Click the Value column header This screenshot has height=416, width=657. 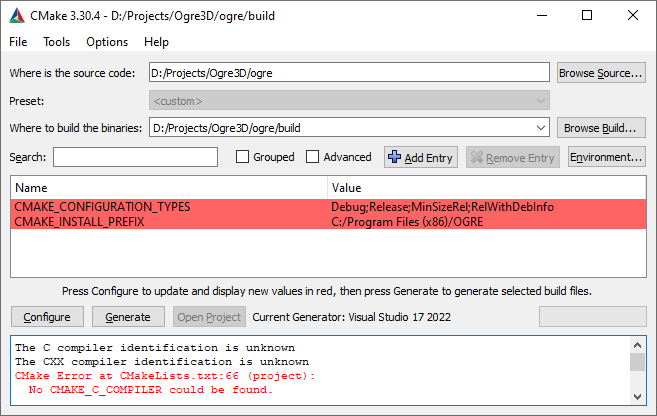point(486,188)
